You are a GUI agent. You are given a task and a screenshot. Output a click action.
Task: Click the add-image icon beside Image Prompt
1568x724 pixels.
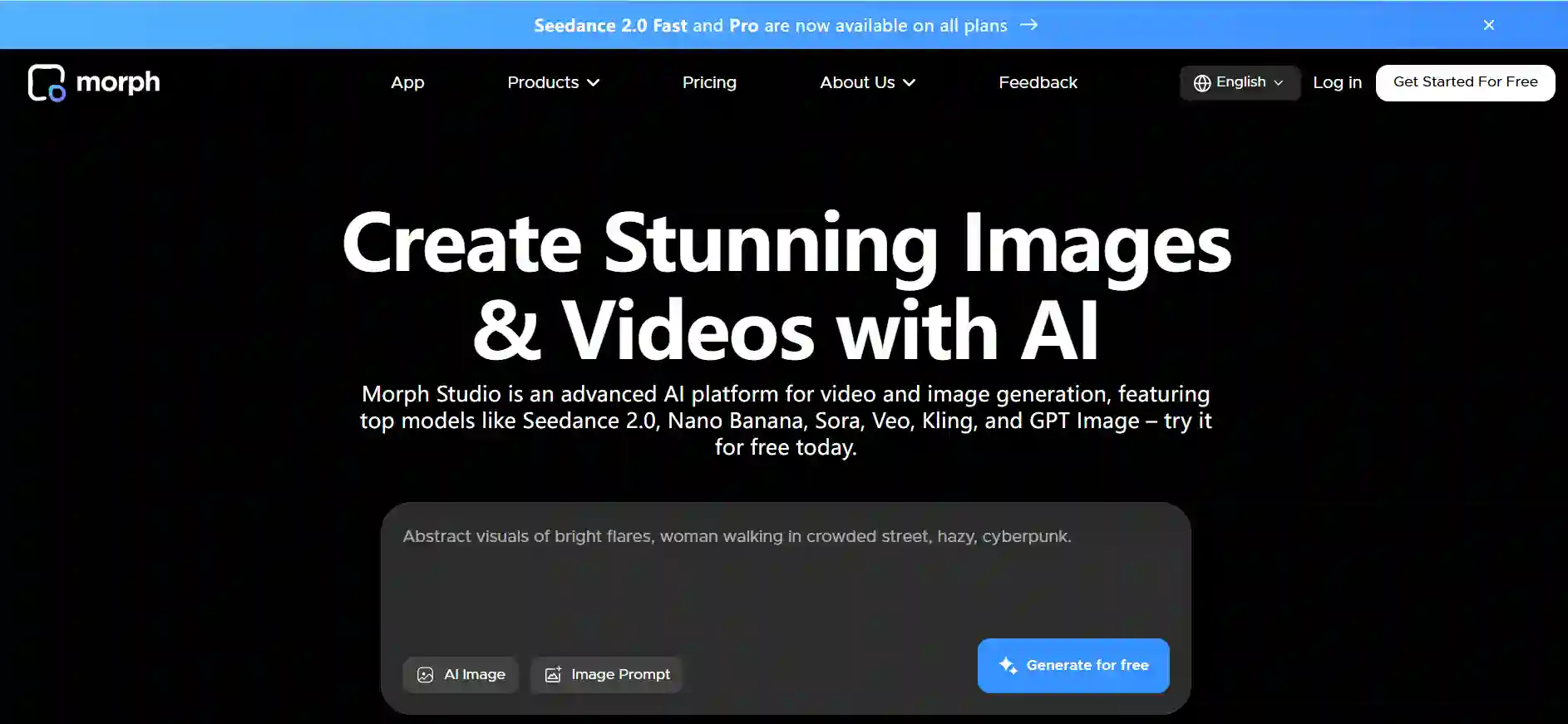tap(553, 674)
